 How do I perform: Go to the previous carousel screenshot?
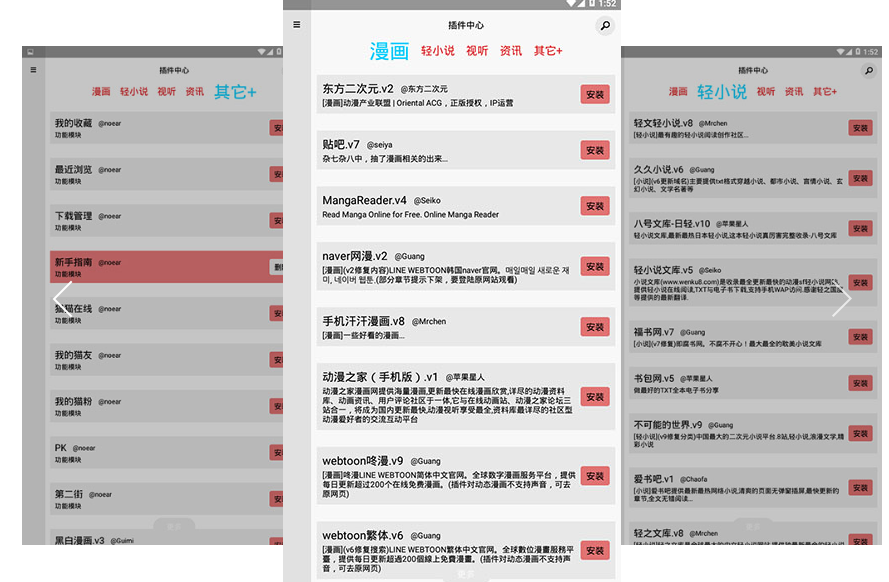62,299
